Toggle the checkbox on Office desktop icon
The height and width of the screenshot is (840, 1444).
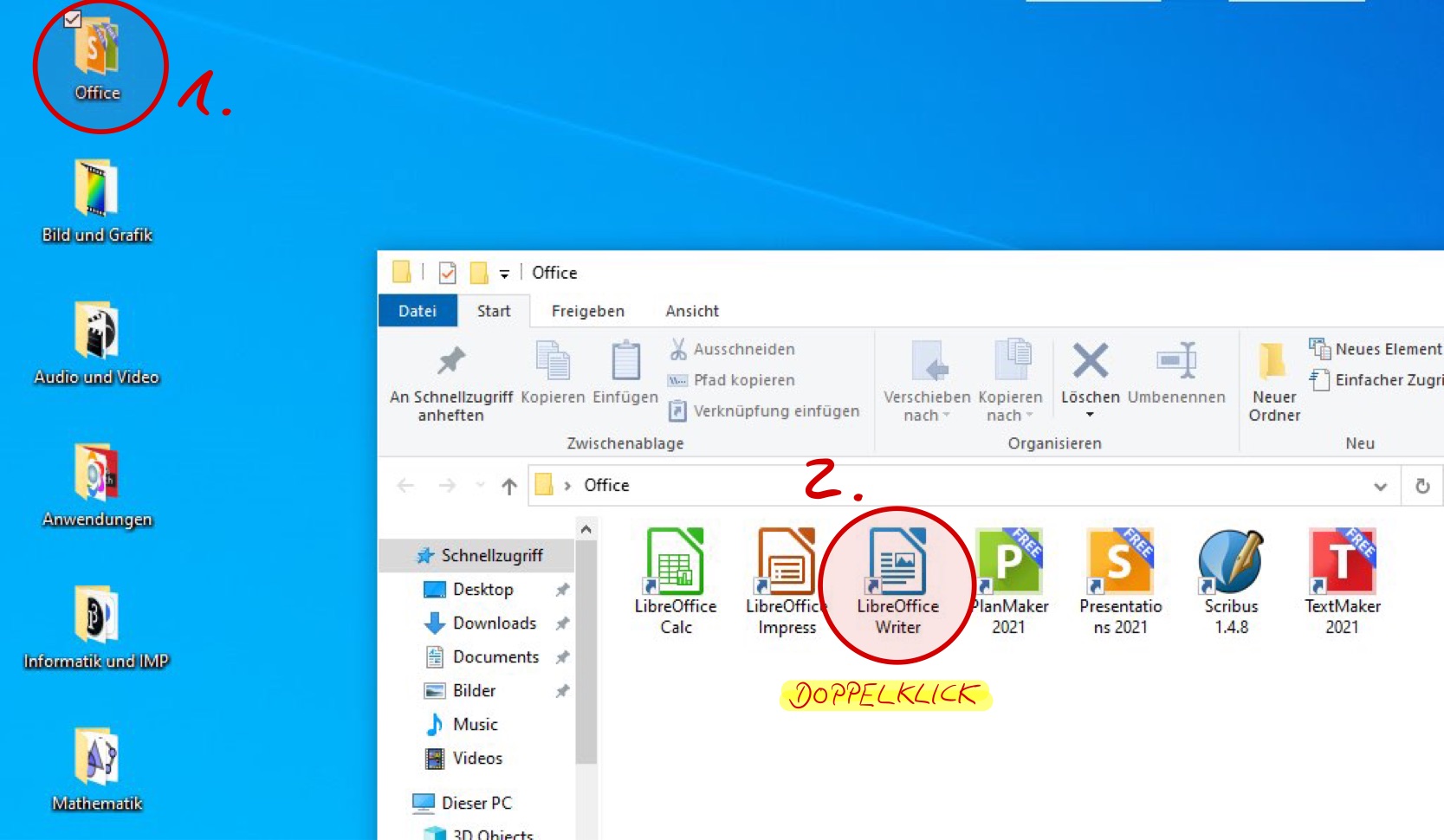pyautogui.click(x=73, y=19)
